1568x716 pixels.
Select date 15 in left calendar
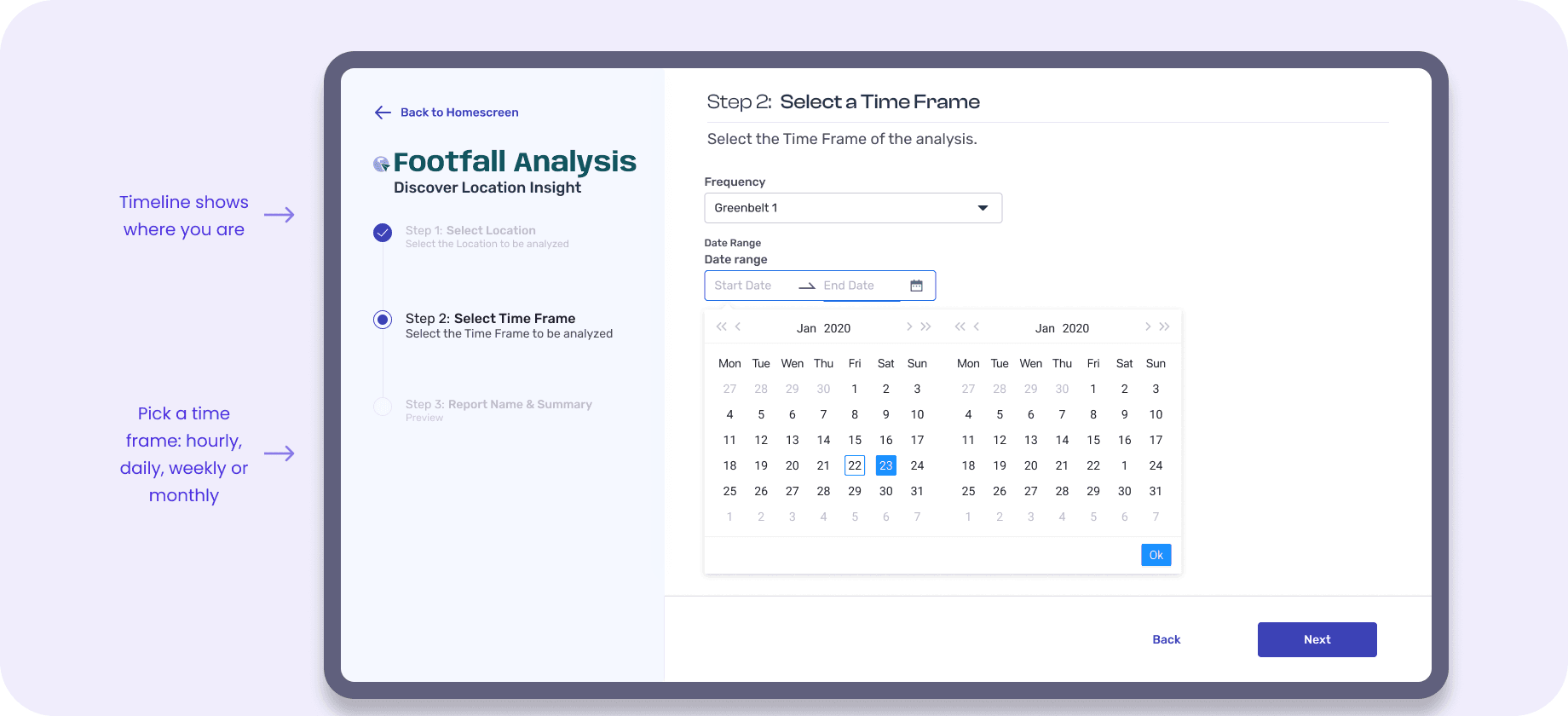[x=855, y=440]
